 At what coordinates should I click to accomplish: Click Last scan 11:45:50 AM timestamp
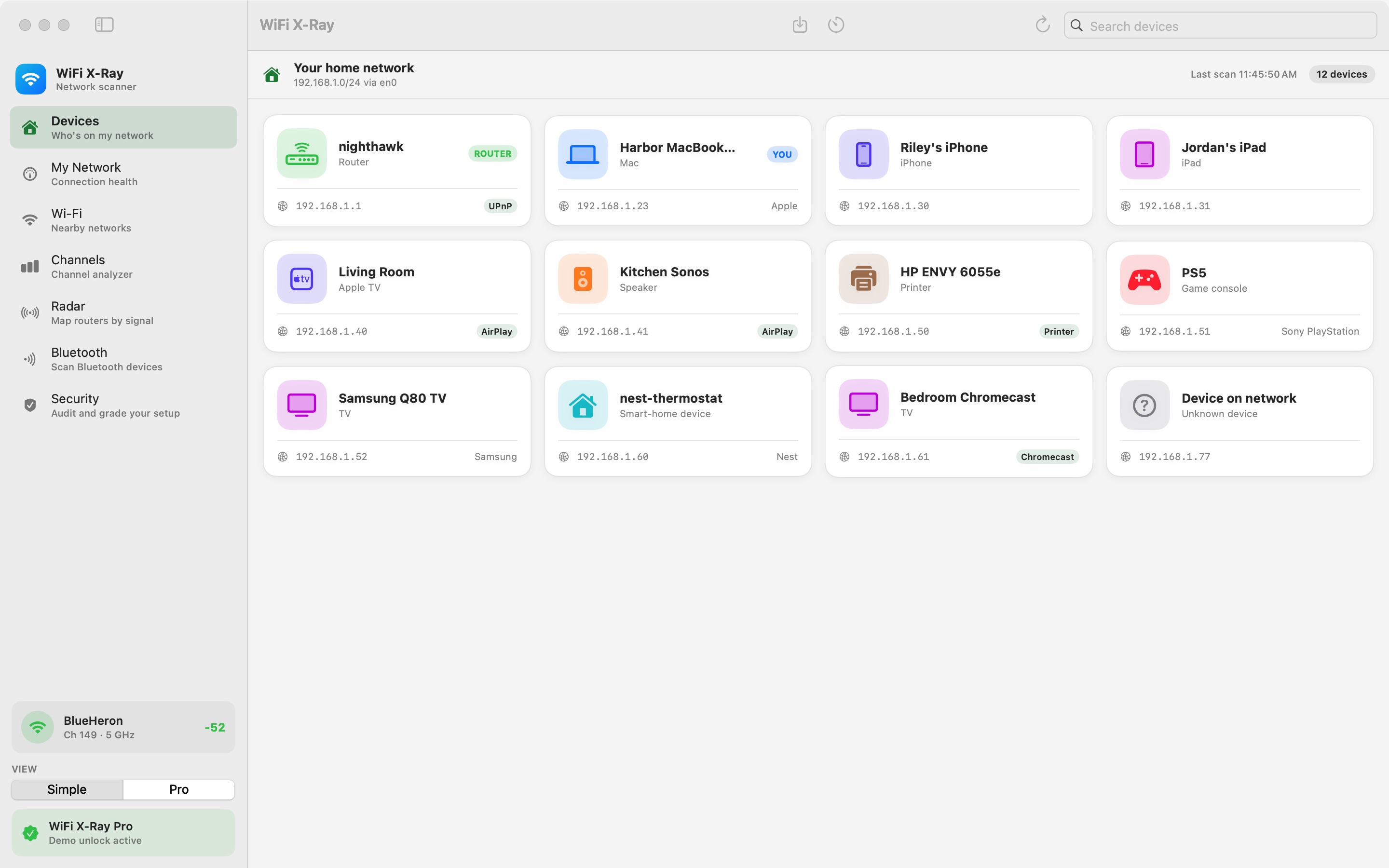coord(1243,74)
